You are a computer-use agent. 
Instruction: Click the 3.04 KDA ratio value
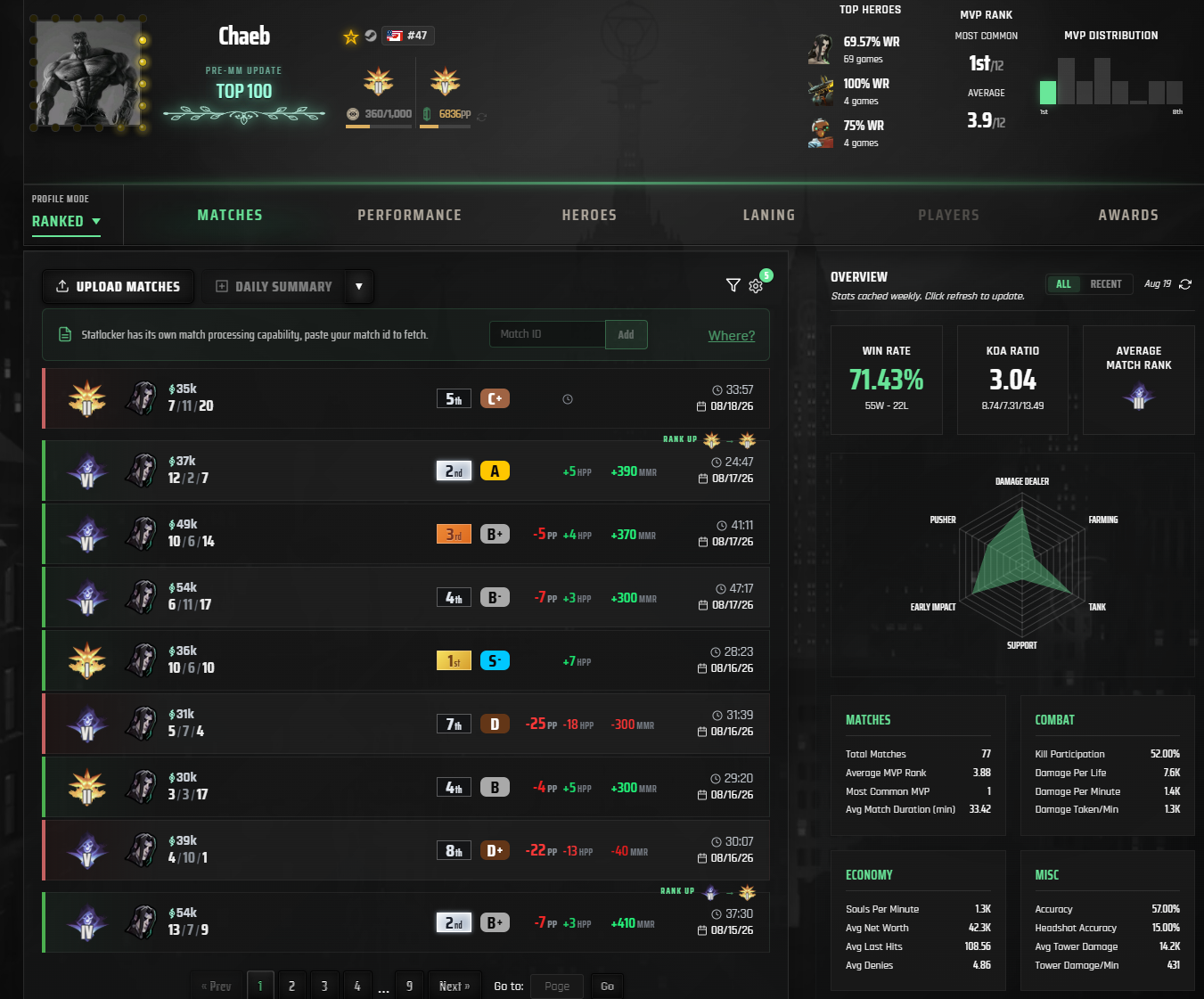tap(1013, 380)
